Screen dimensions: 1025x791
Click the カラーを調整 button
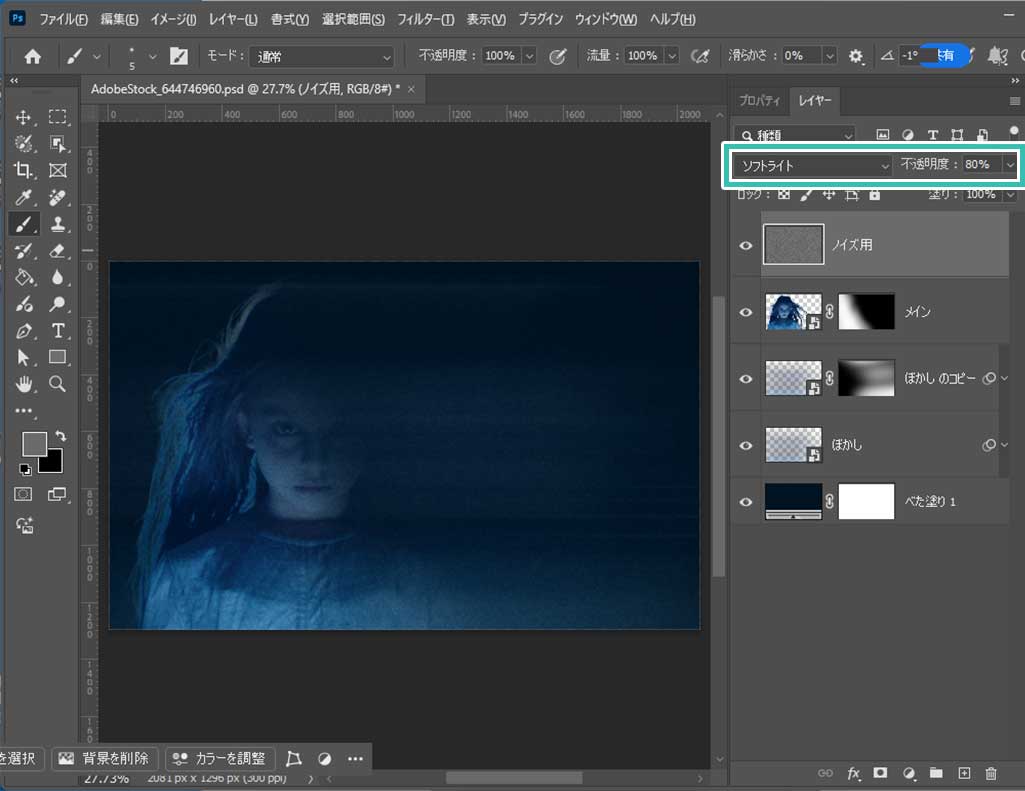[x=221, y=758]
